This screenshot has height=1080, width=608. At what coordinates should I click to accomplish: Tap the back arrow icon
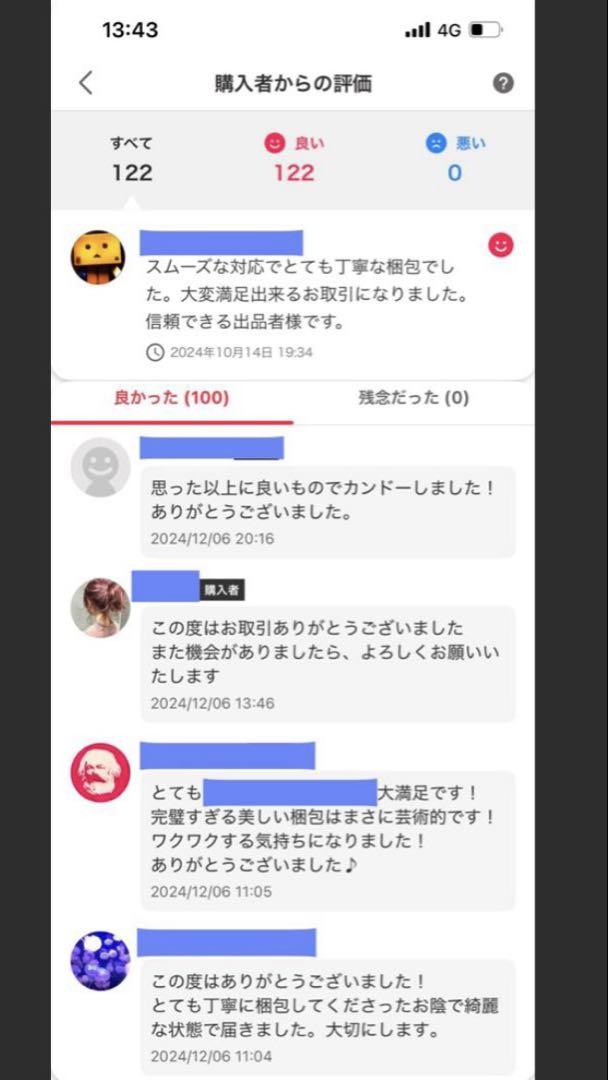coord(85,83)
